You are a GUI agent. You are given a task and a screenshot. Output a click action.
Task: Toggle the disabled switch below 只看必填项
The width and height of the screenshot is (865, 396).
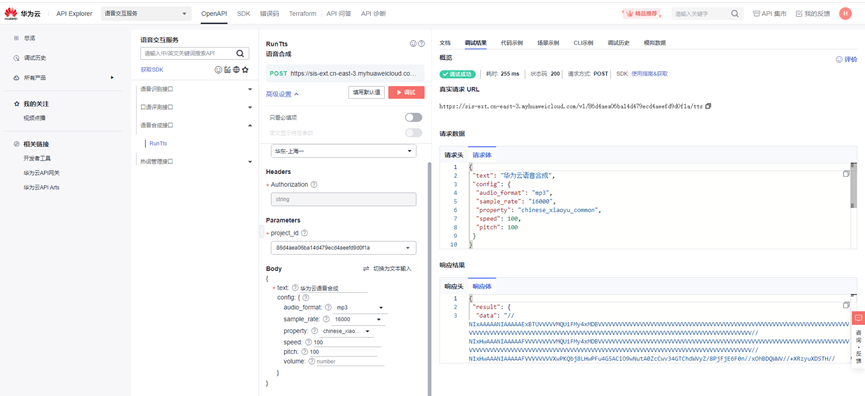(x=413, y=133)
